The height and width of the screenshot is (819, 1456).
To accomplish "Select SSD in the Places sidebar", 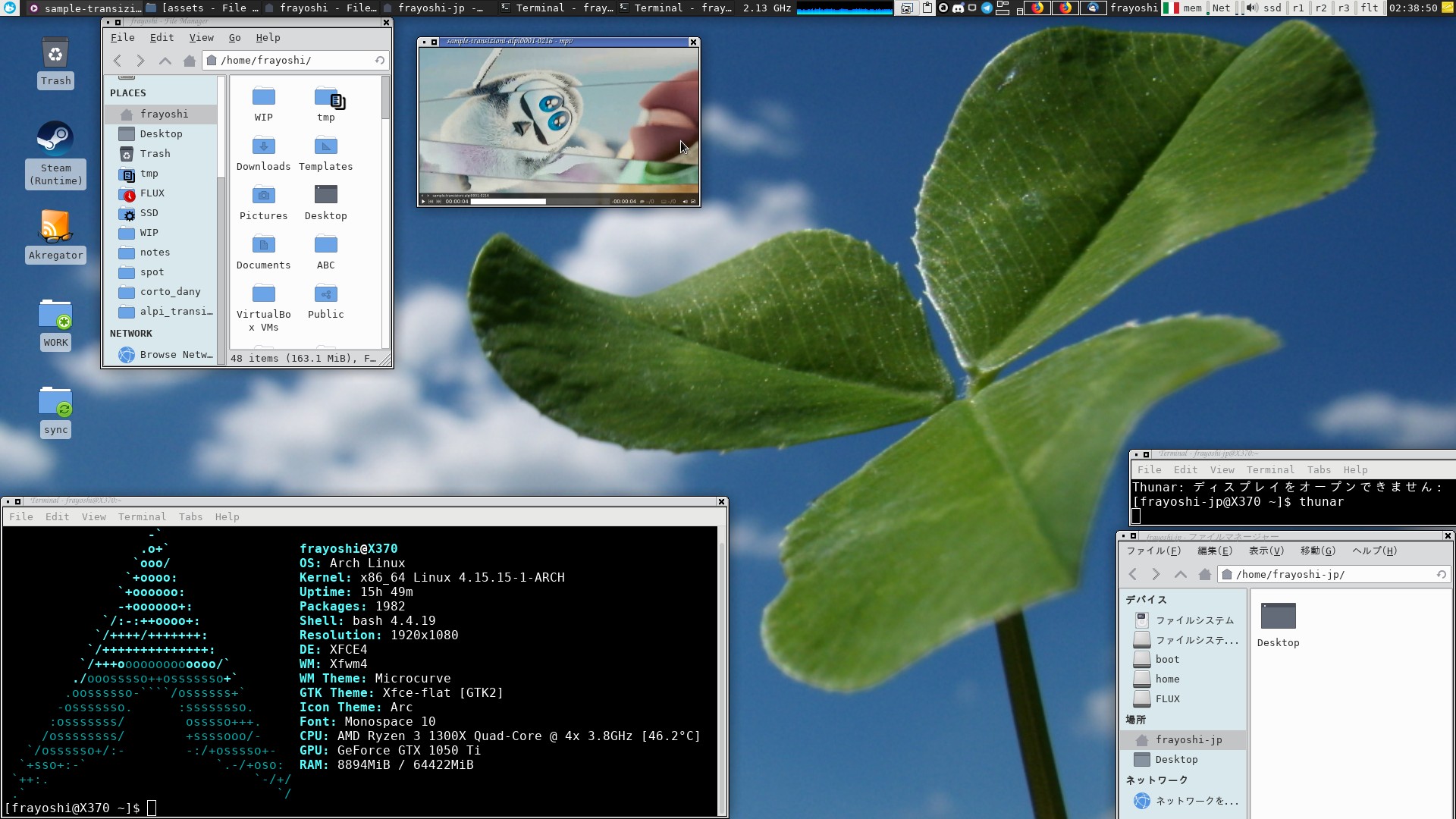I will click(x=160, y=213).
